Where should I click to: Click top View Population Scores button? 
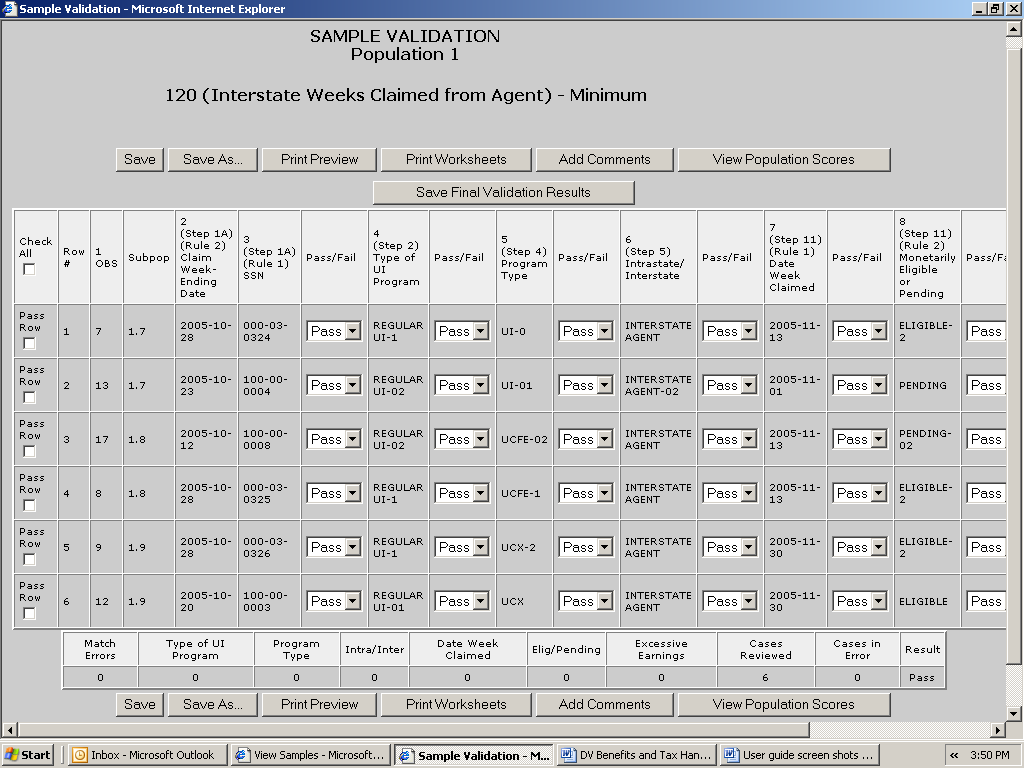783,159
